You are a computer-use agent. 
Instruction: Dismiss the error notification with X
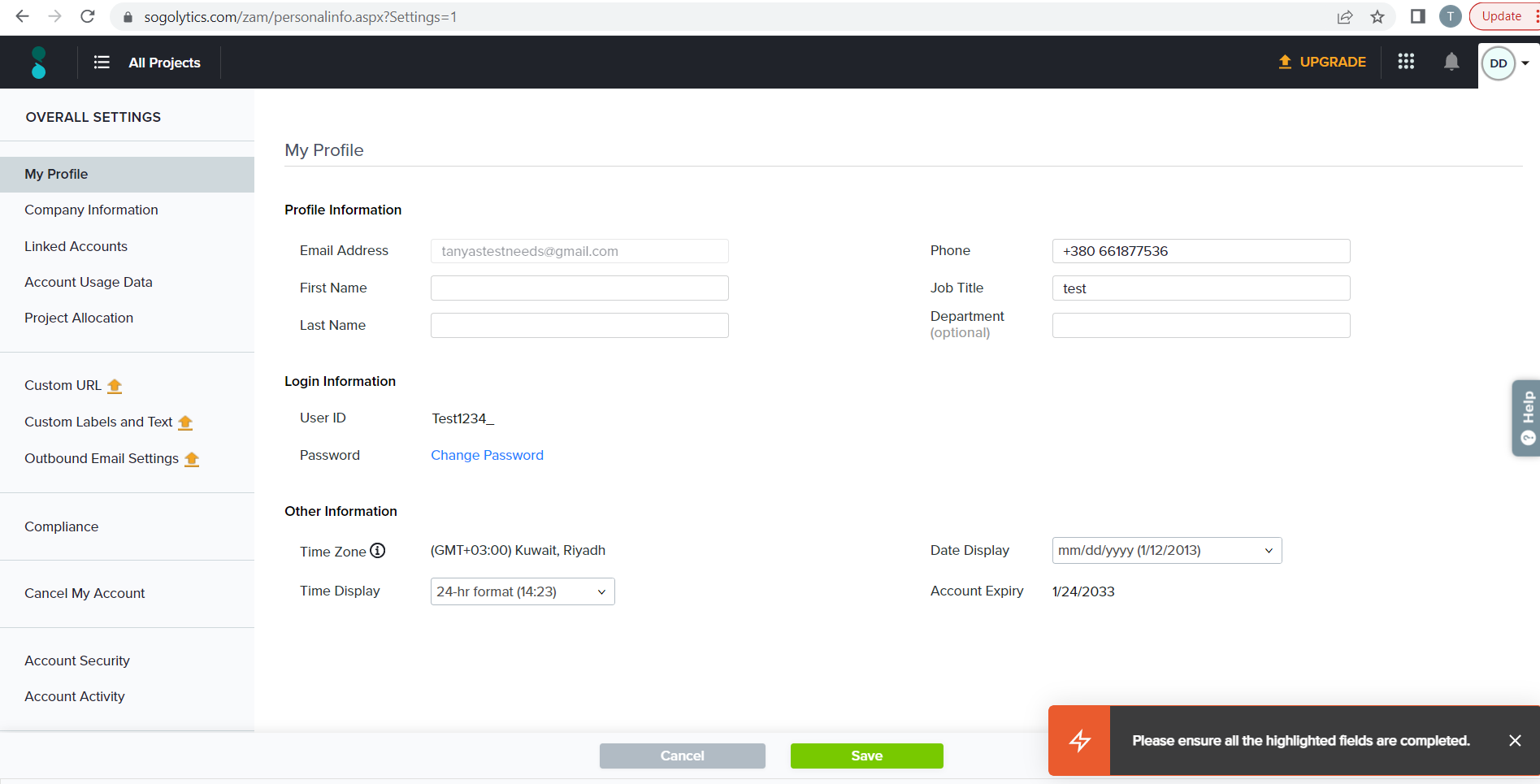click(1515, 740)
